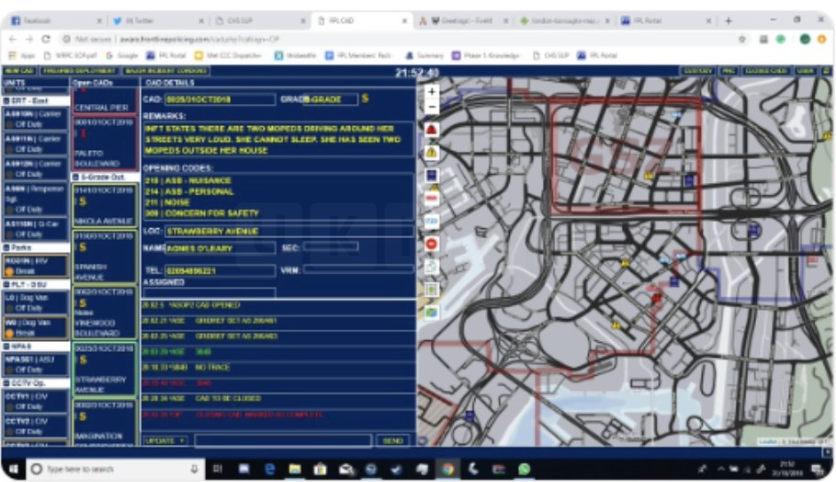Open Google Chrome from the taskbar
This screenshot has height=482, width=836.
coord(447,469)
